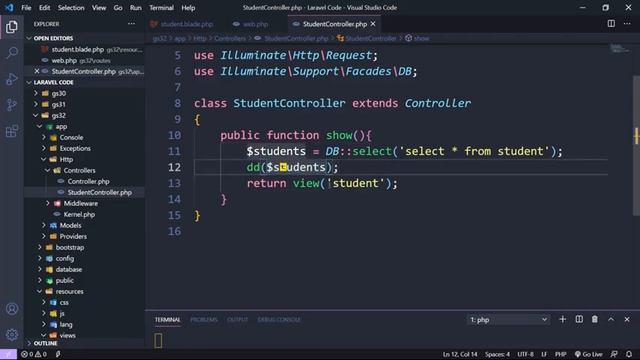Open editor more actions ellipsis
Viewport: 640px width, 360px height.
627,24
